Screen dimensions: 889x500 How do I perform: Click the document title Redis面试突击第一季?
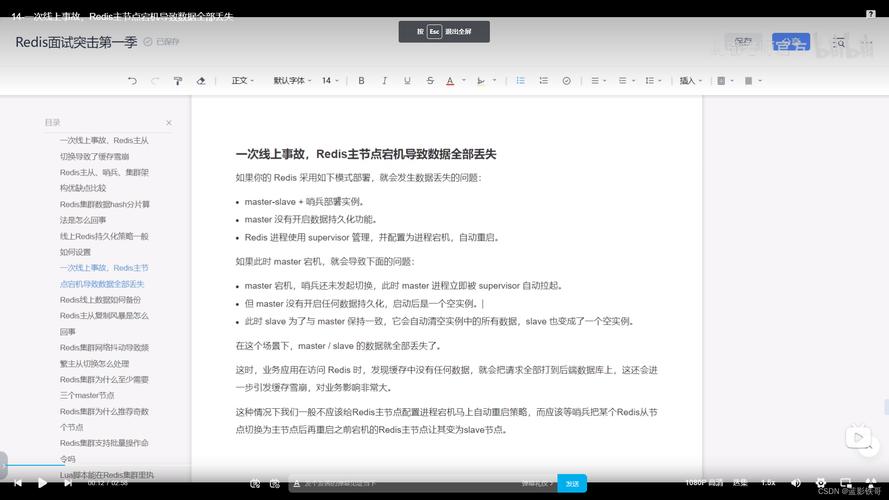coord(76,42)
